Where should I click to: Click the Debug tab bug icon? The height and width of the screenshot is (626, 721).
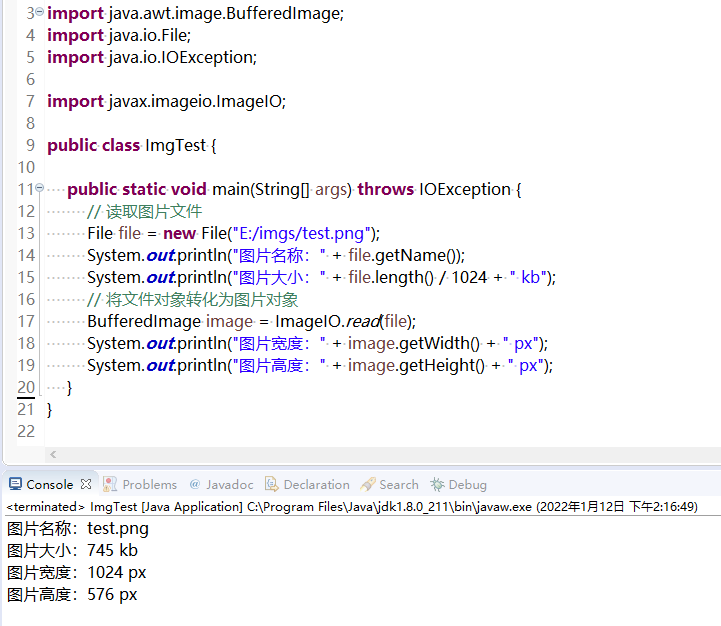pyautogui.click(x=437, y=484)
